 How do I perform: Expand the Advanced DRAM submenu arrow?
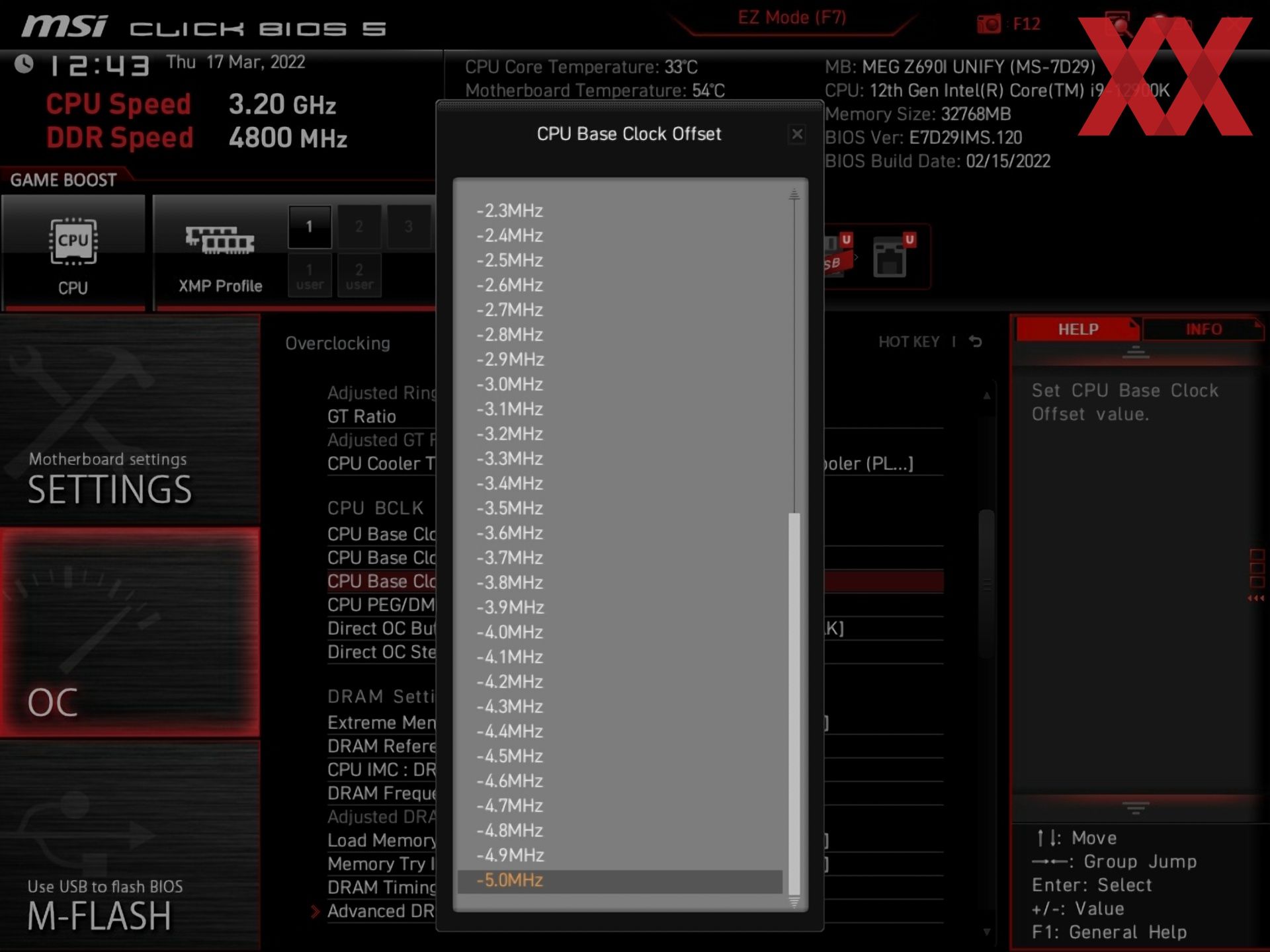pos(315,912)
